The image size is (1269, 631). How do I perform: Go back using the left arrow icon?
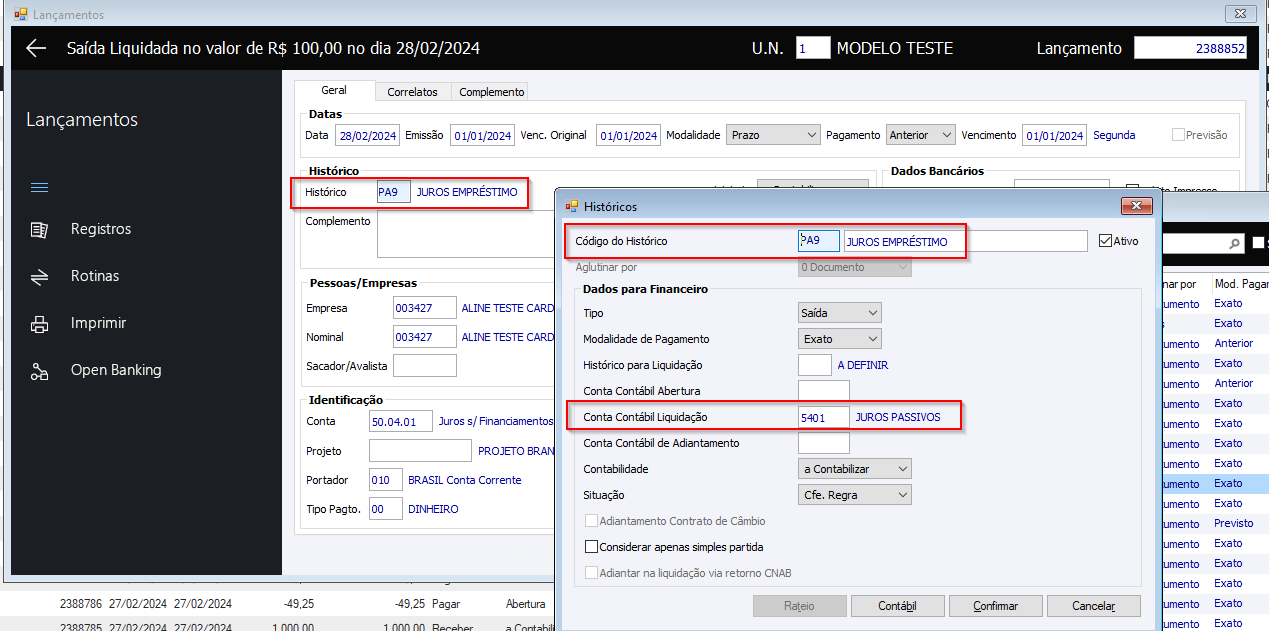coord(36,48)
